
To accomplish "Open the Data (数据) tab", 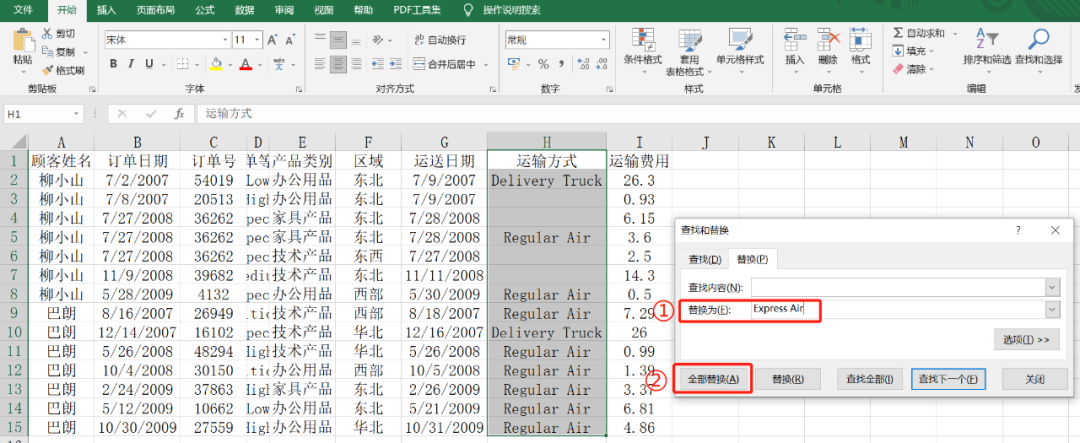I will click(x=245, y=10).
